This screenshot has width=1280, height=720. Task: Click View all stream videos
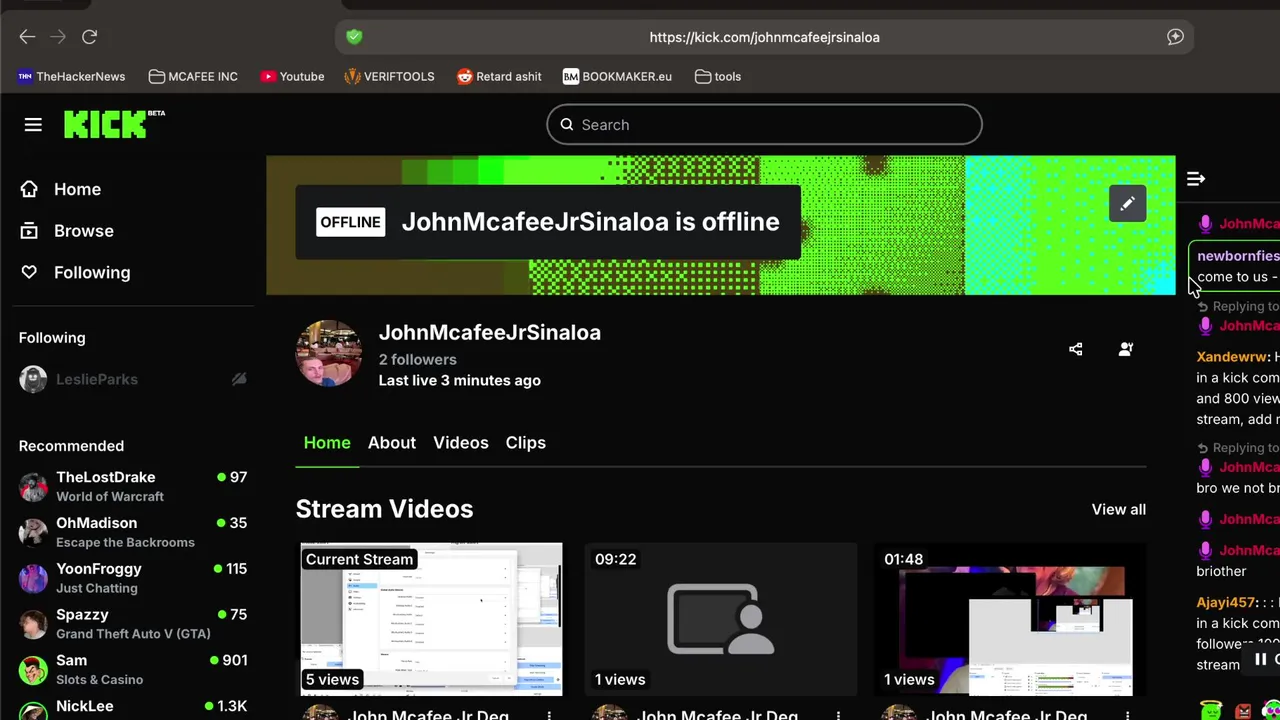tap(1118, 510)
